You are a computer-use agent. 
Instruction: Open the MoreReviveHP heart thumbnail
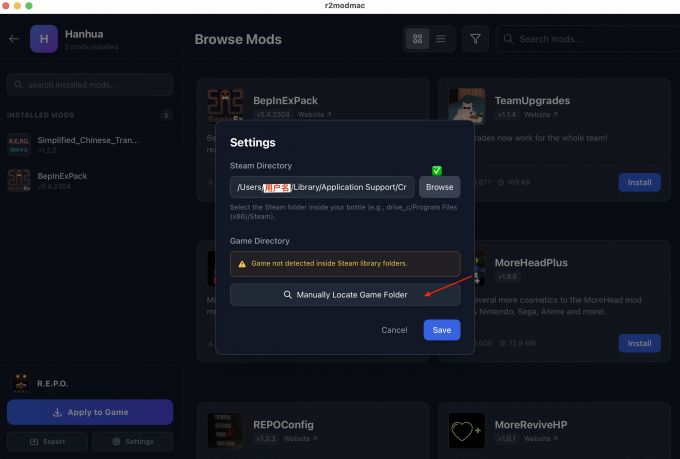point(467,430)
